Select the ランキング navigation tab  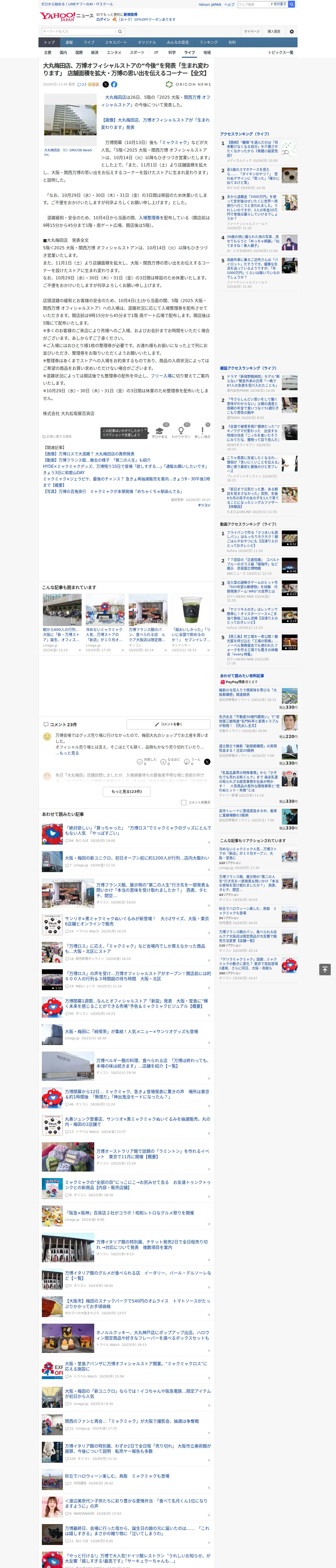tap(209, 43)
